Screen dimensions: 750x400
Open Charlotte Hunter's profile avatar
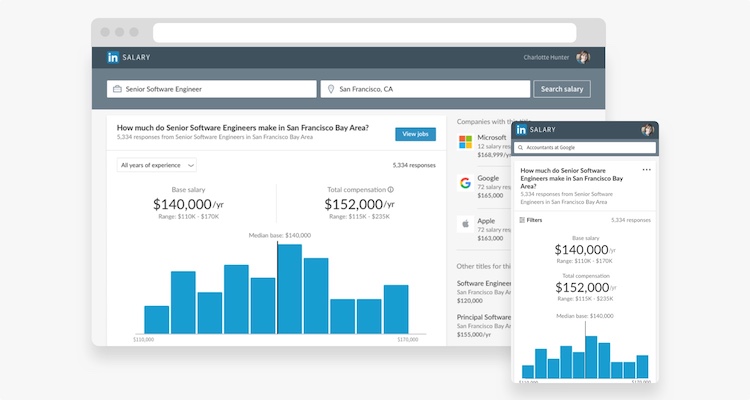(x=583, y=58)
